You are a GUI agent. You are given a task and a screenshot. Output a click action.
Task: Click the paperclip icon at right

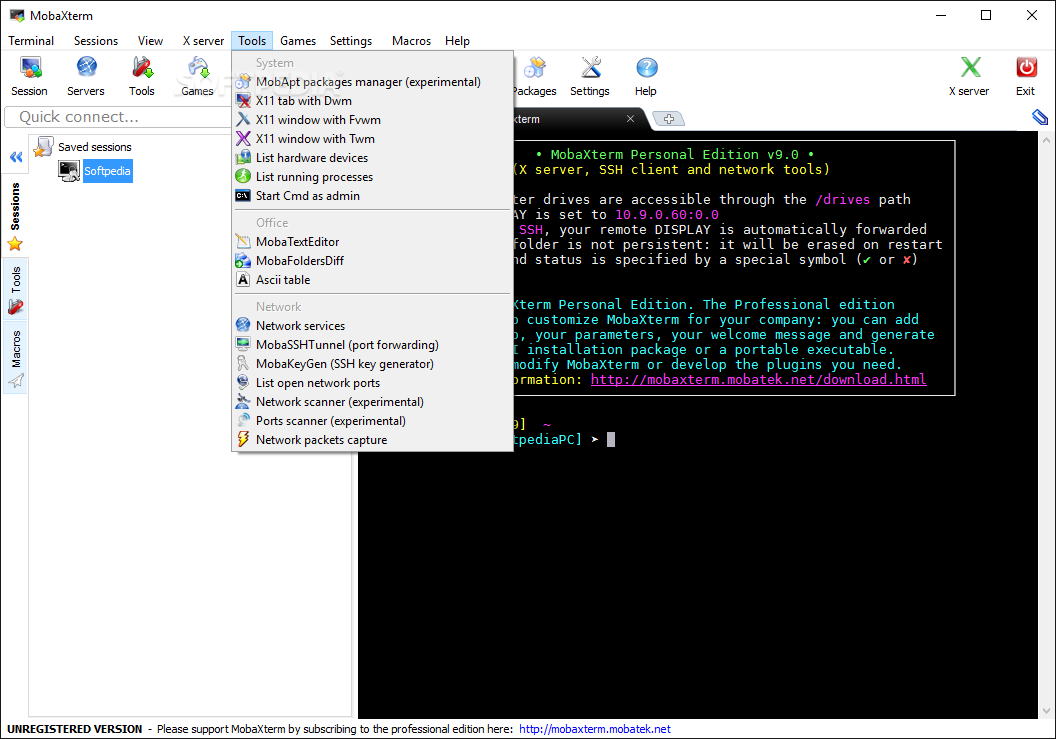click(1040, 118)
